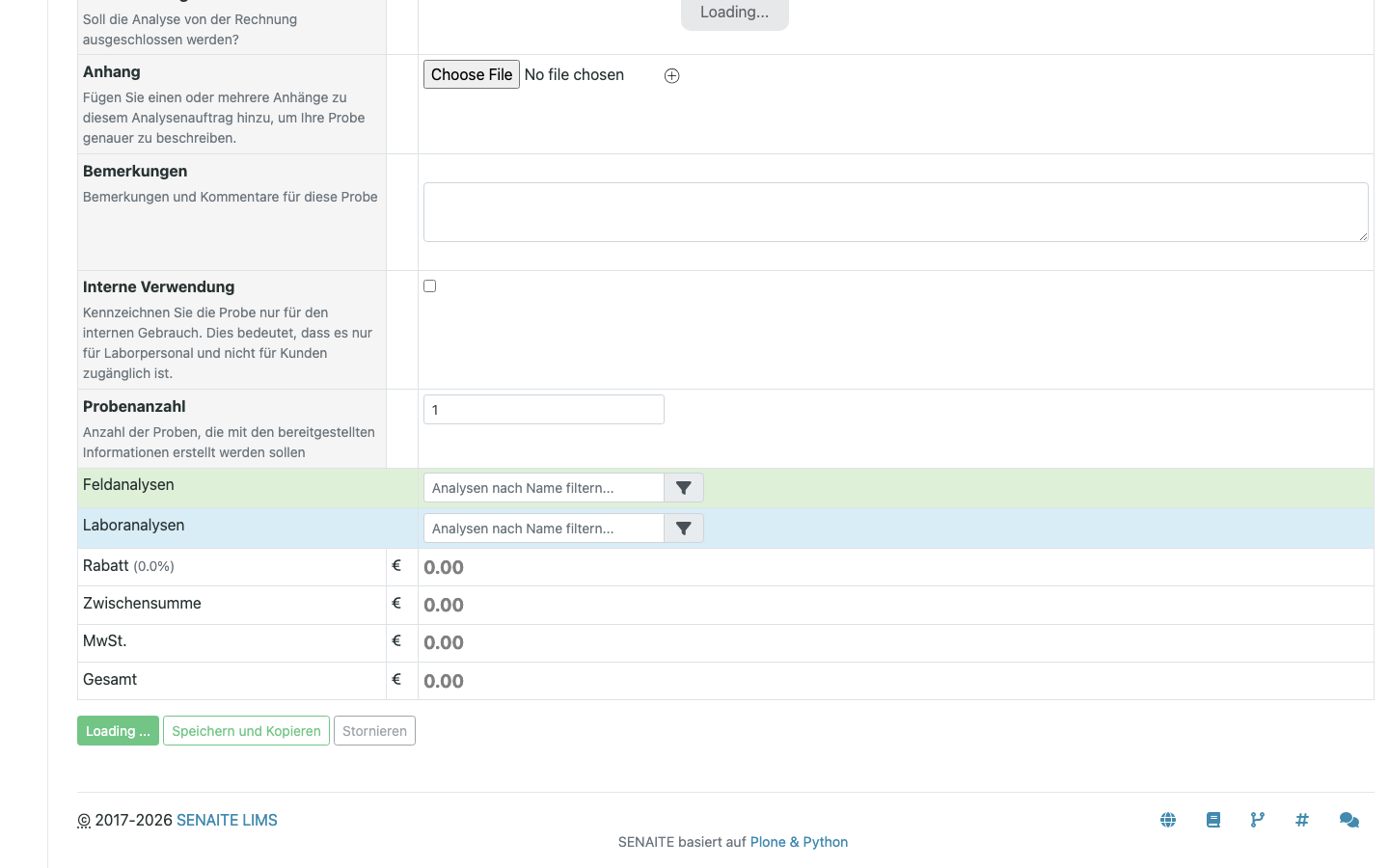Cancel the form with Stornieren
The width and height of the screenshot is (1389, 868).
(374, 730)
